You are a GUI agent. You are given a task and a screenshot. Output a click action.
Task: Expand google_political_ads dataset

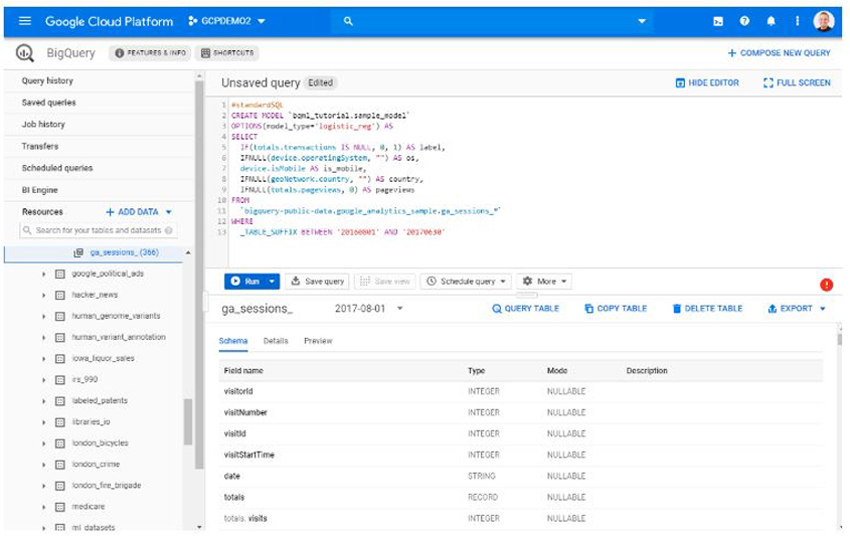point(44,274)
